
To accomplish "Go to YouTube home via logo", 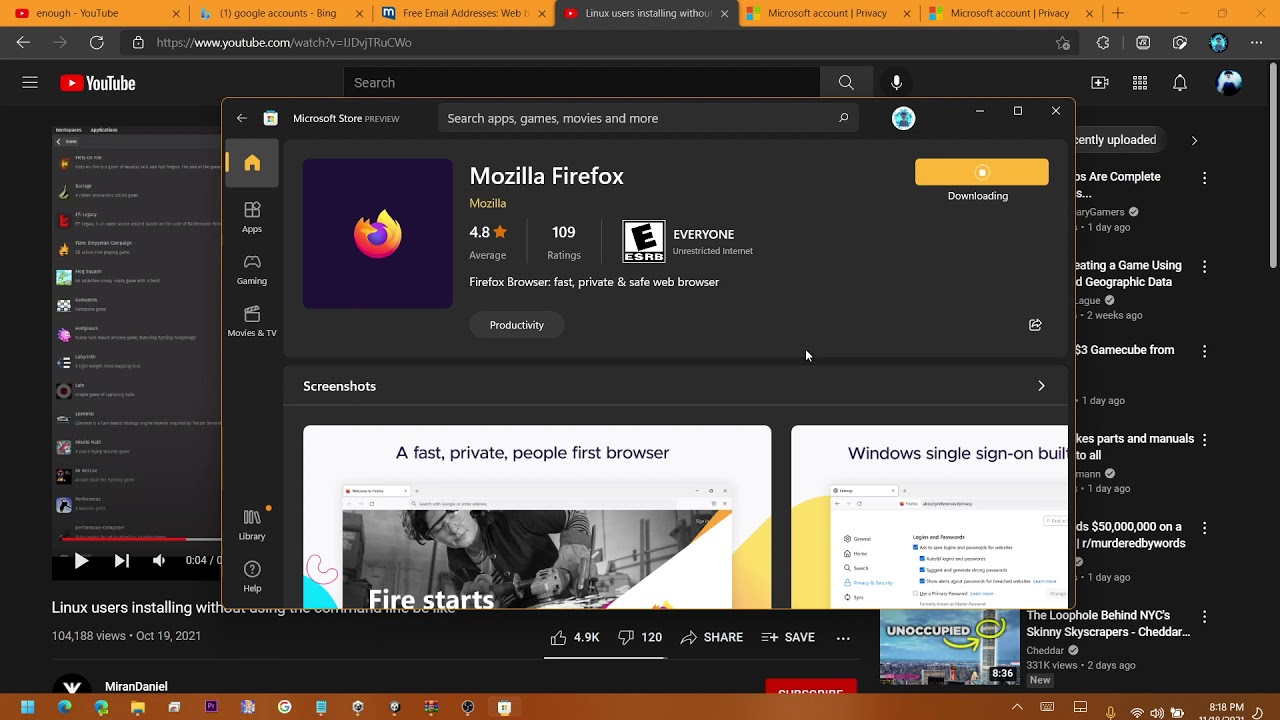I will coord(98,83).
